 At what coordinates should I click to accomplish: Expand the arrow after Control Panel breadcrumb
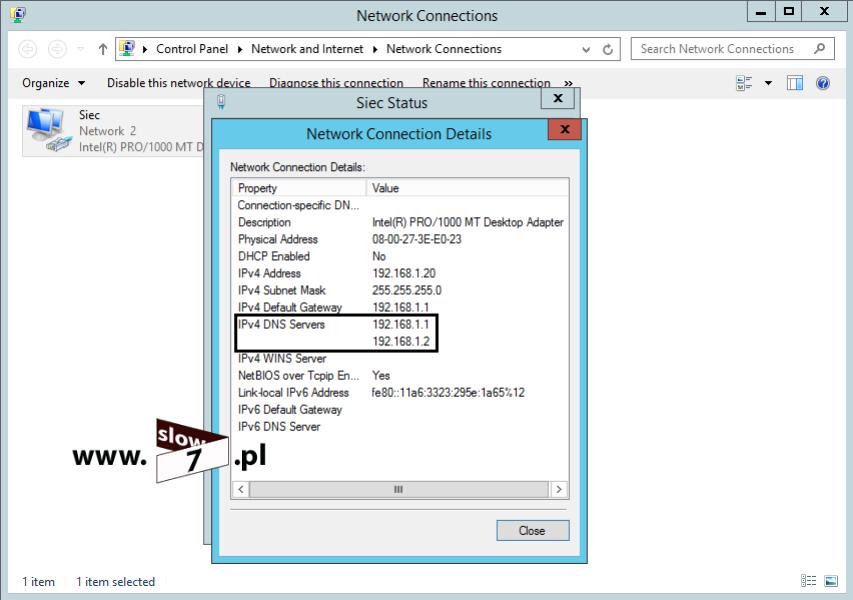[x=240, y=50]
